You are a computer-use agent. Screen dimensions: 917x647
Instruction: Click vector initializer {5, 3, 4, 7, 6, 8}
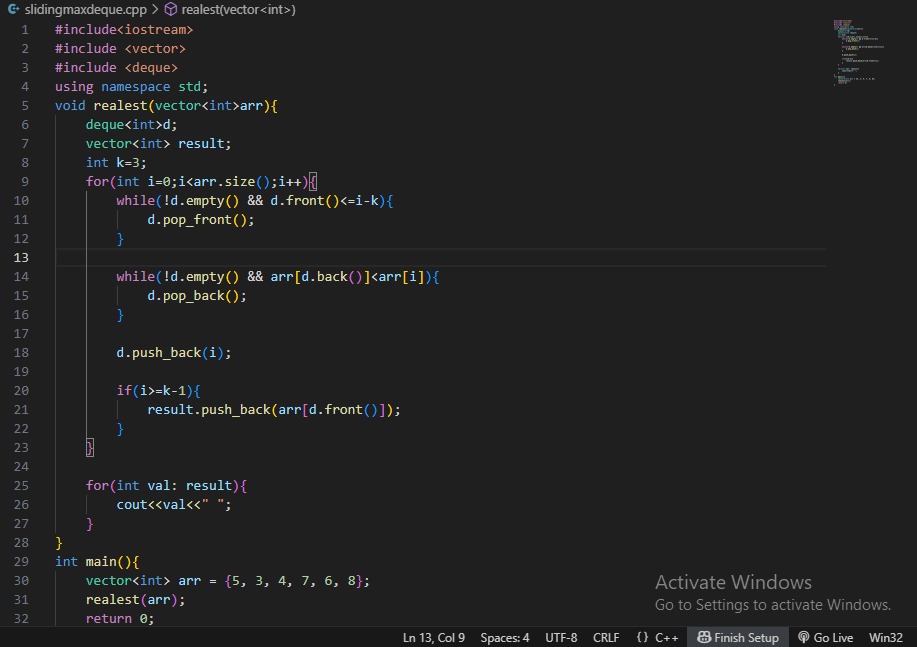[294, 581]
